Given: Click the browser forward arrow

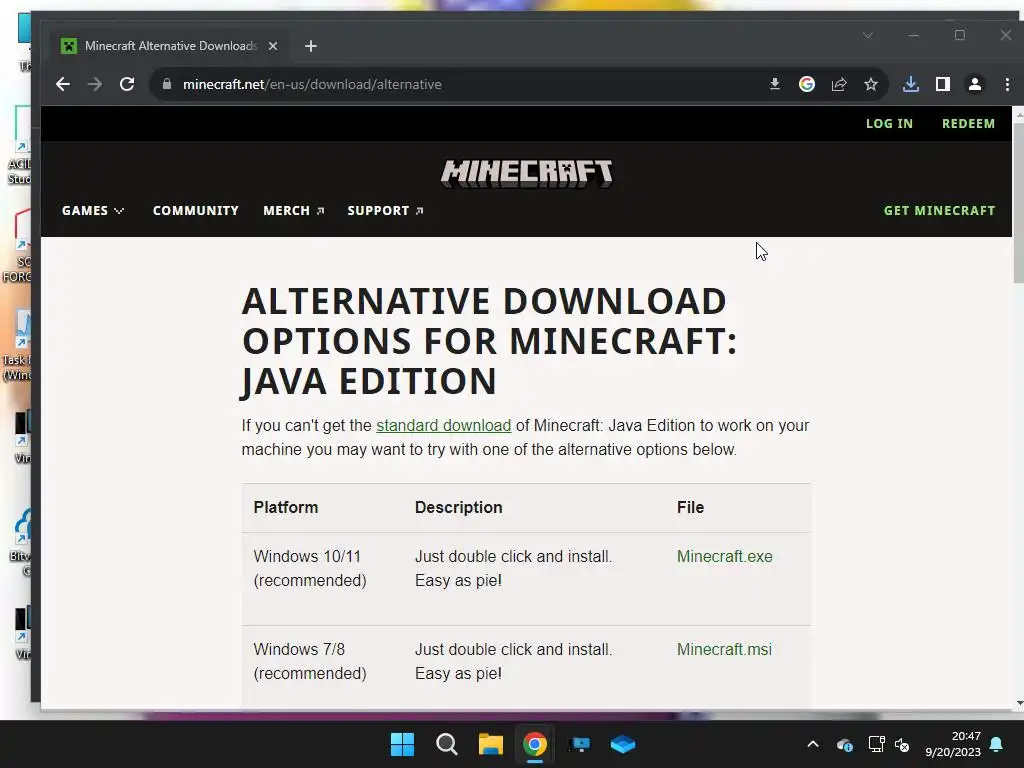Looking at the screenshot, I should (x=95, y=84).
